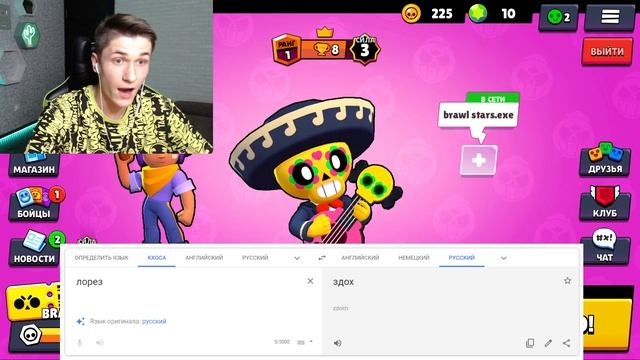Expand keyboard input options arrow
The height and width of the screenshot is (360, 640).
(x=311, y=342)
